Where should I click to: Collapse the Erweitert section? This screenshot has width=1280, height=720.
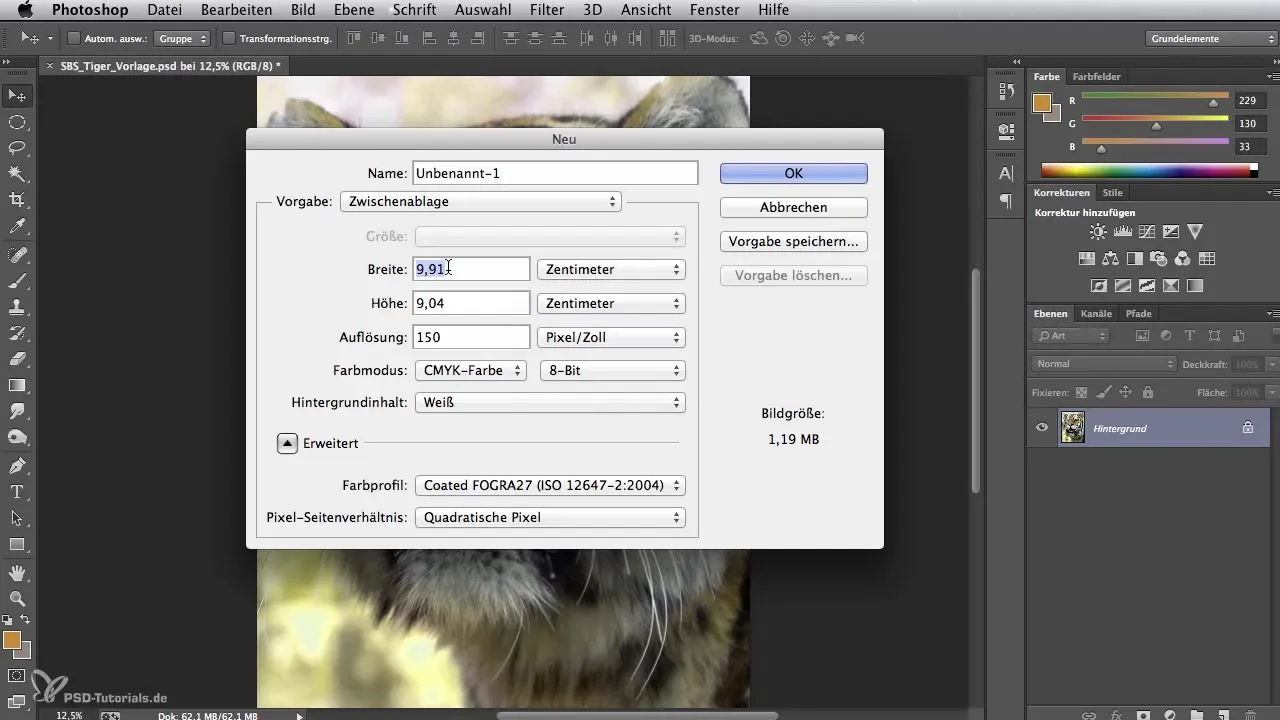click(287, 443)
